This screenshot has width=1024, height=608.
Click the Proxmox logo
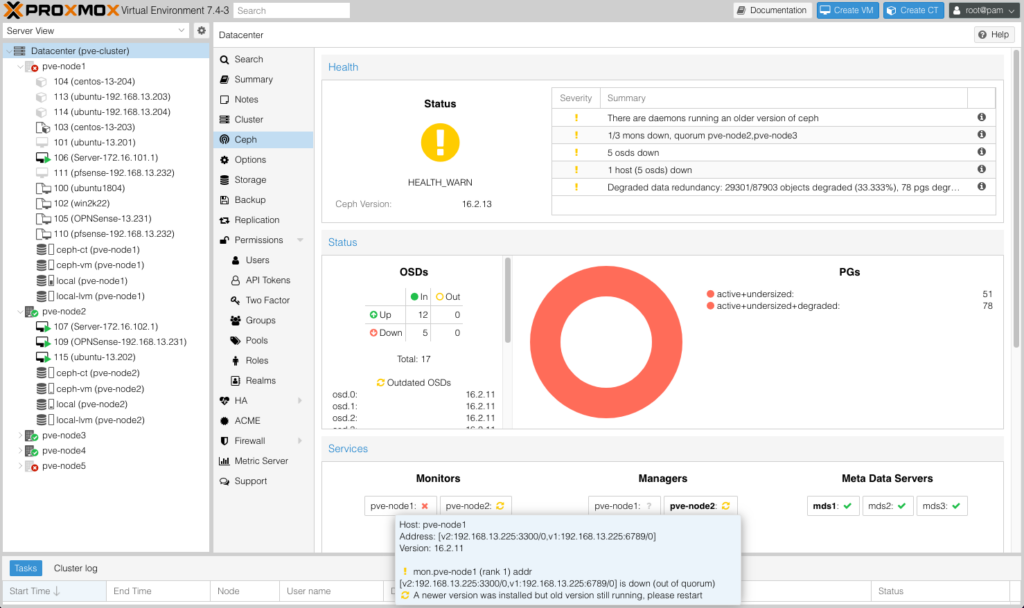tap(62, 10)
